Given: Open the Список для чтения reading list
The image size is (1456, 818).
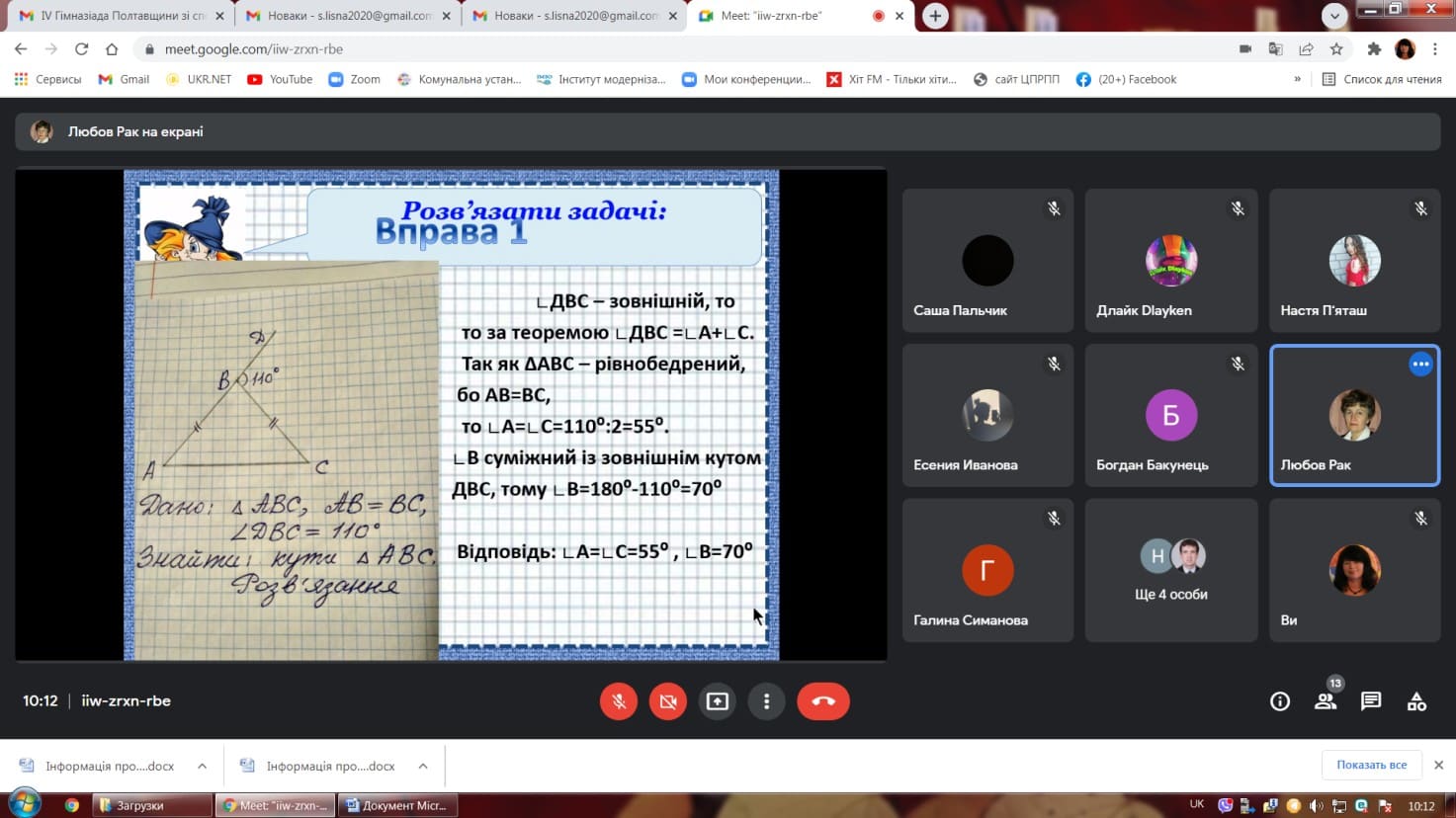Looking at the screenshot, I should click(x=1382, y=79).
